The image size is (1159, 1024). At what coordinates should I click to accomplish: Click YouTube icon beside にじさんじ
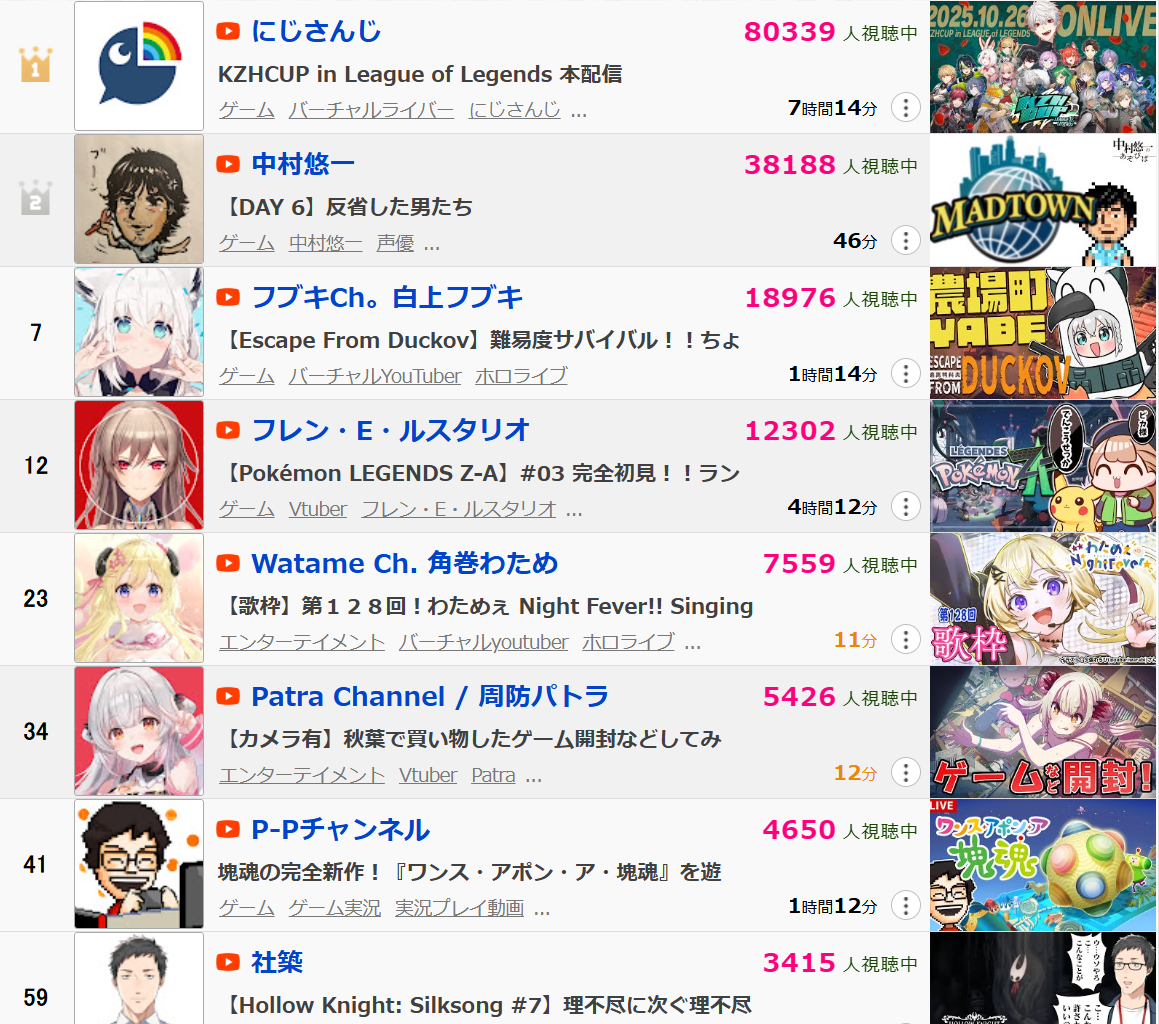pos(228,31)
